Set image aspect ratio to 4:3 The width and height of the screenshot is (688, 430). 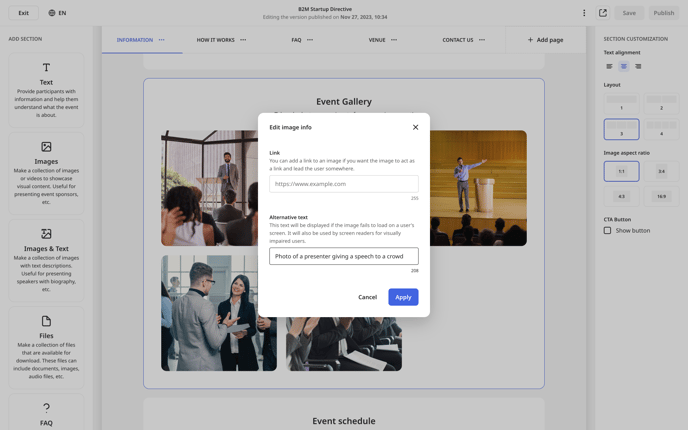(621, 196)
